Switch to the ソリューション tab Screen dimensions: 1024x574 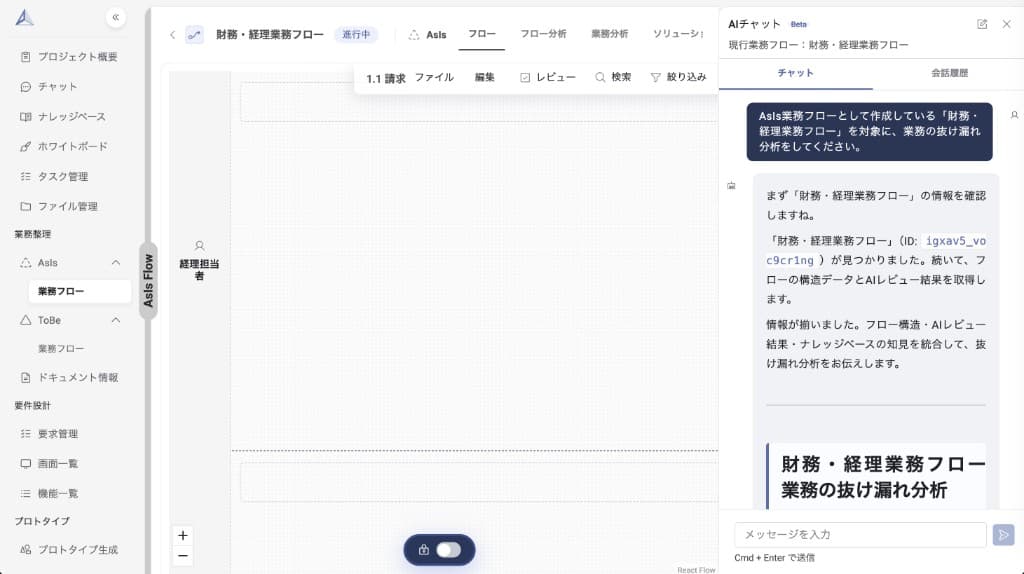tap(679, 34)
